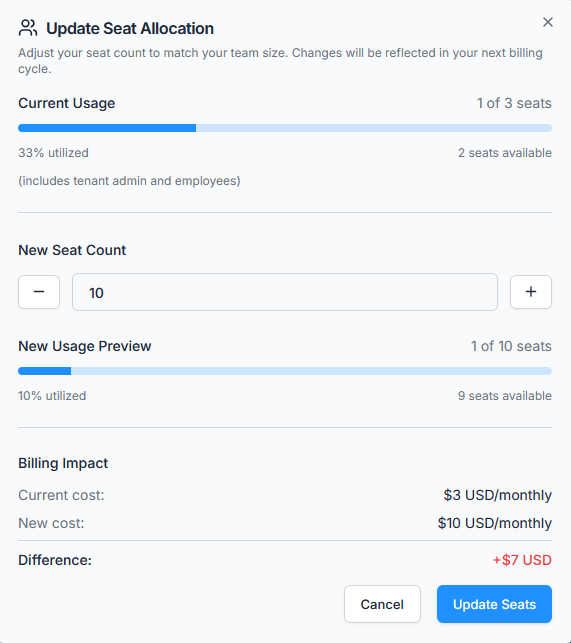
Task: Click the red +$7 USD difference amount
Action: pyautogui.click(x=522, y=560)
